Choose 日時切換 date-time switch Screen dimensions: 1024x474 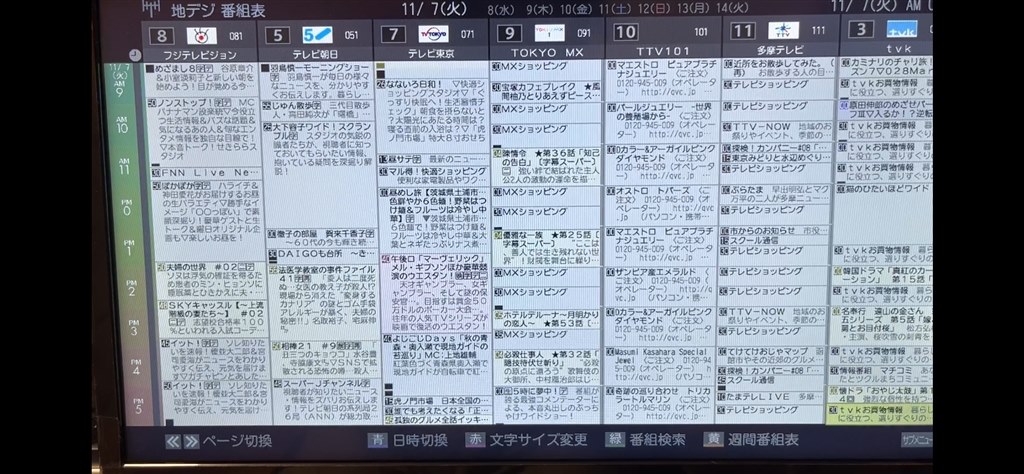click(x=419, y=441)
